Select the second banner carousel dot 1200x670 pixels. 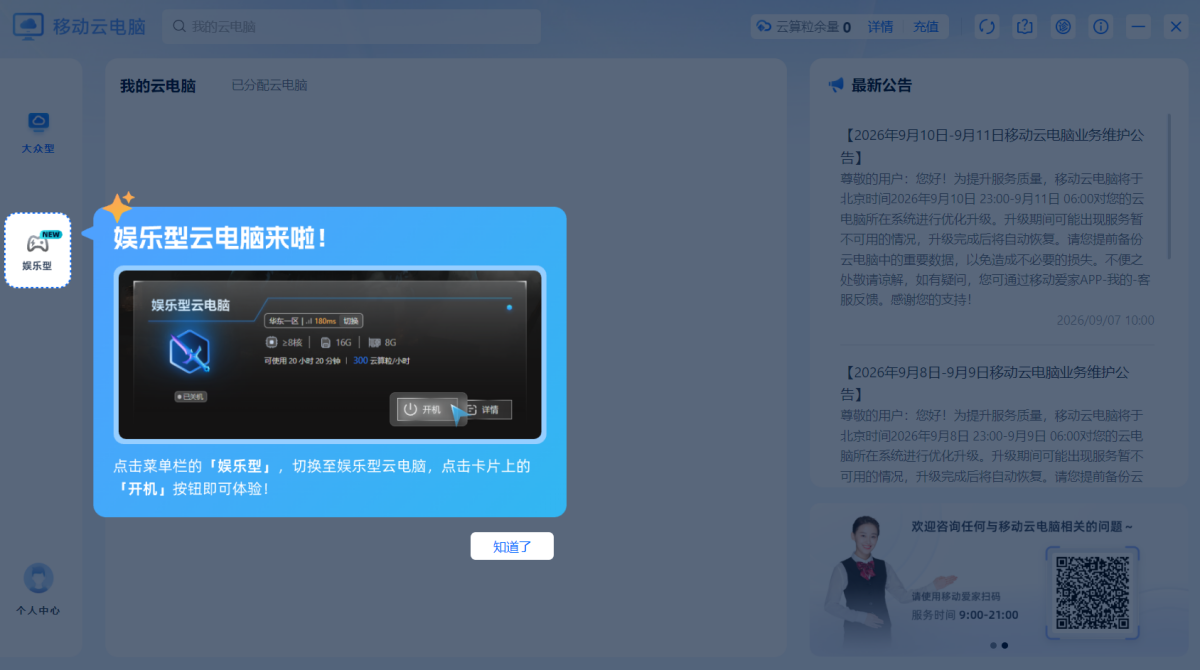pos(1005,646)
